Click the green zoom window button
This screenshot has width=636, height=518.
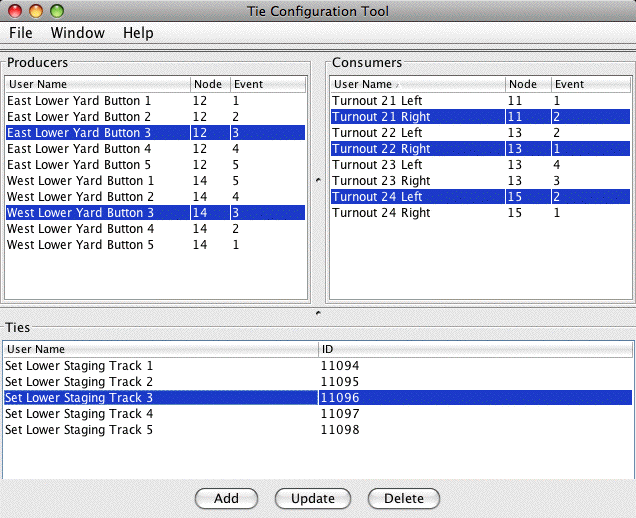pos(57,11)
